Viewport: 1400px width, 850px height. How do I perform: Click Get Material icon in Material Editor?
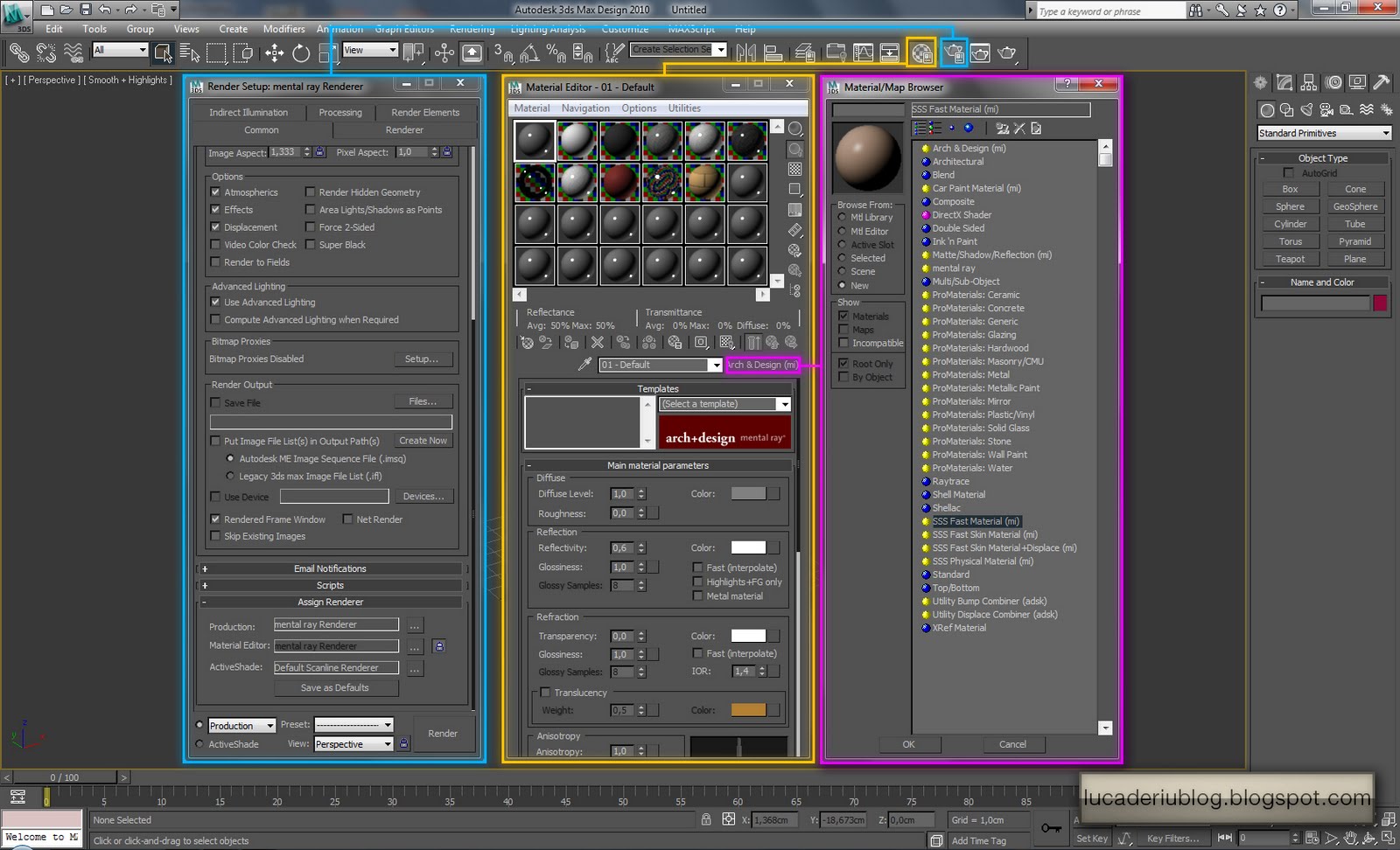click(527, 343)
